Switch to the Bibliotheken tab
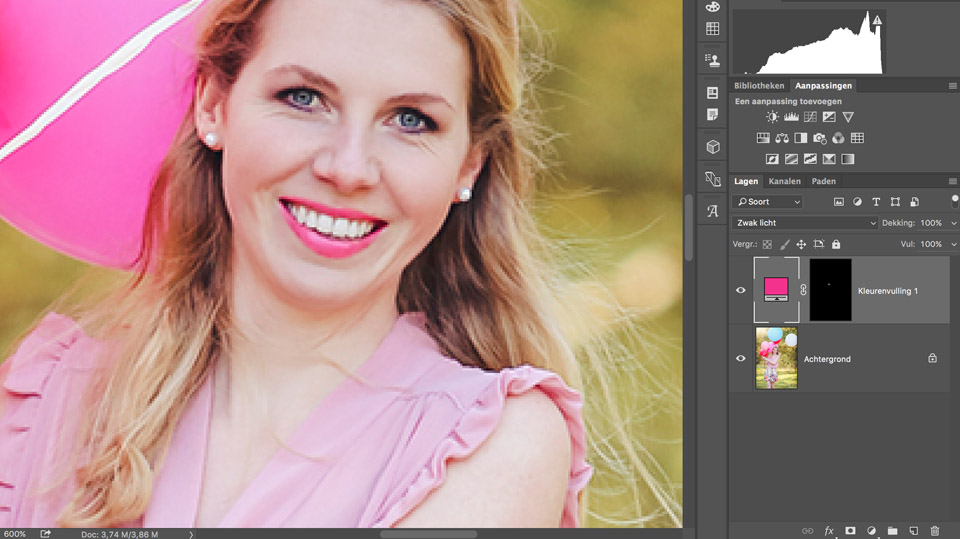The height and width of the screenshot is (539, 960). [x=759, y=86]
